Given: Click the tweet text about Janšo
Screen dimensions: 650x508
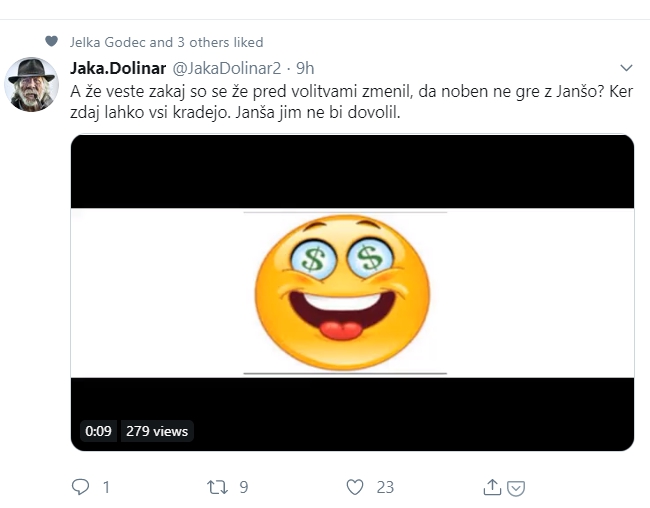Looking at the screenshot, I should coord(352,102).
